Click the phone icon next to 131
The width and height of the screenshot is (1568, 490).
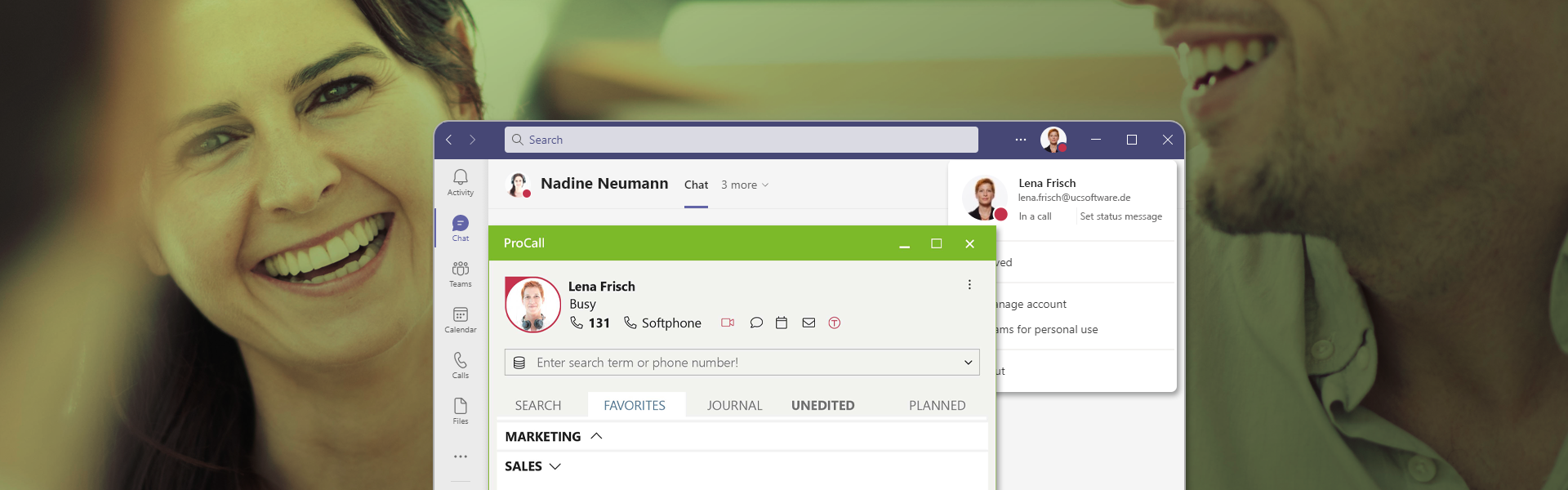tap(577, 323)
